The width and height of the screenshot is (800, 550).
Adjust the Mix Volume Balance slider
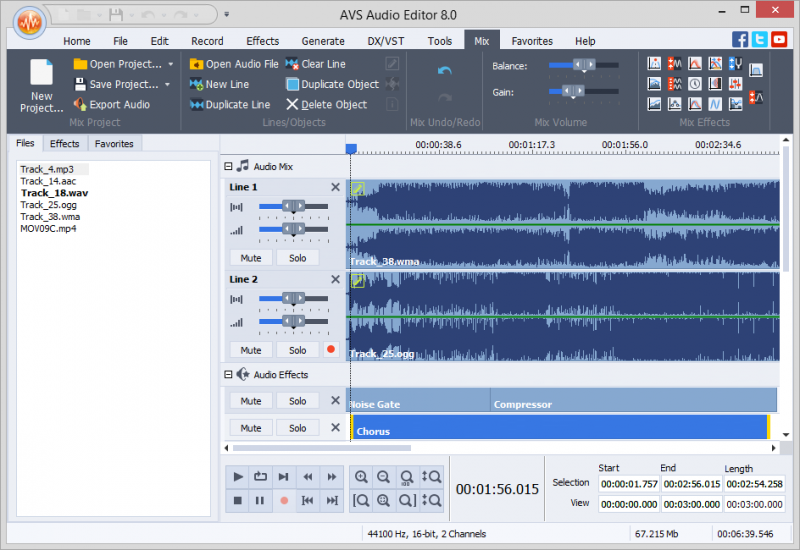pos(584,65)
